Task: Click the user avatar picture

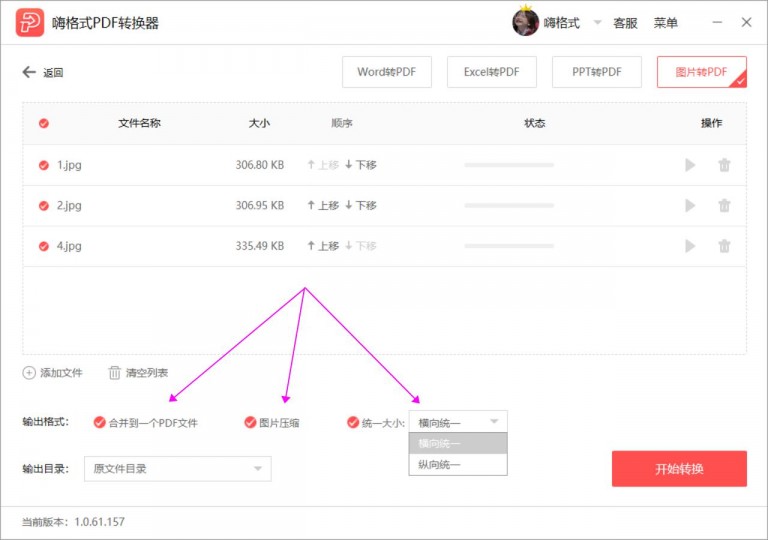Action: pyautogui.click(x=526, y=22)
